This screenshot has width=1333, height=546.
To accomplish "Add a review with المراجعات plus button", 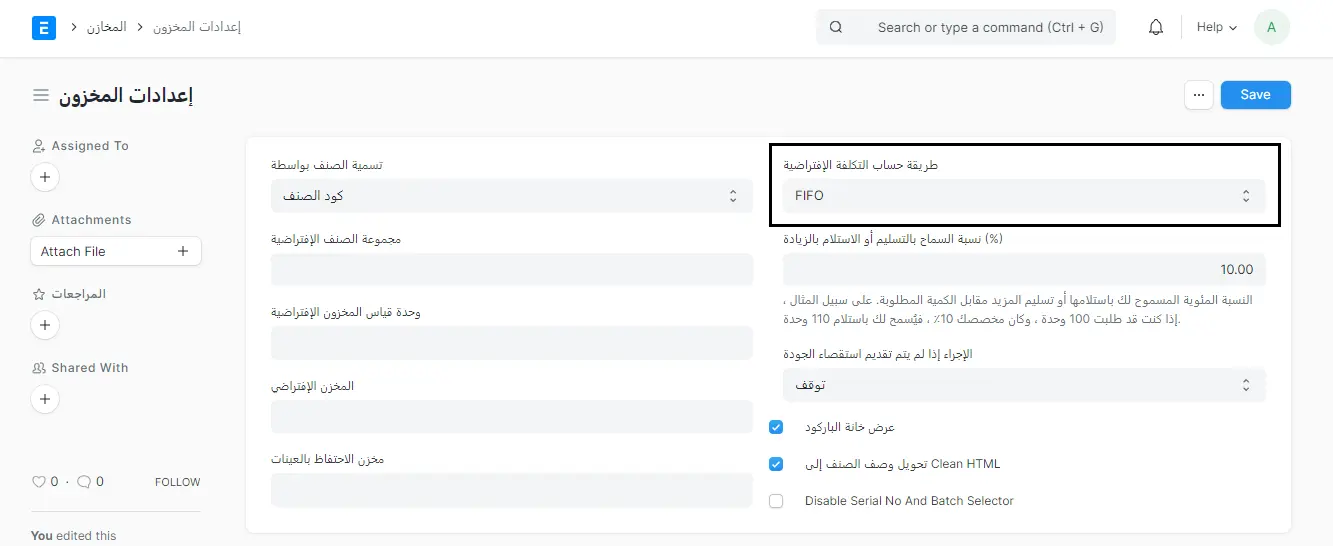I will point(44,326).
